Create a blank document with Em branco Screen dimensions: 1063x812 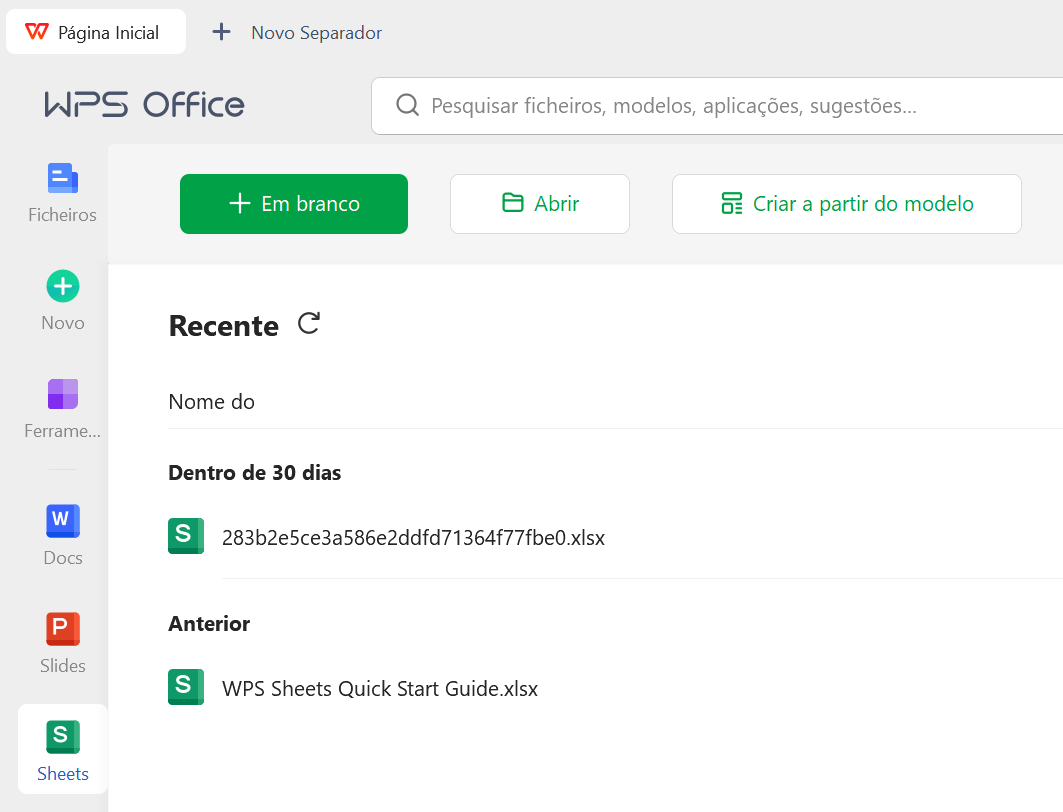(x=293, y=203)
